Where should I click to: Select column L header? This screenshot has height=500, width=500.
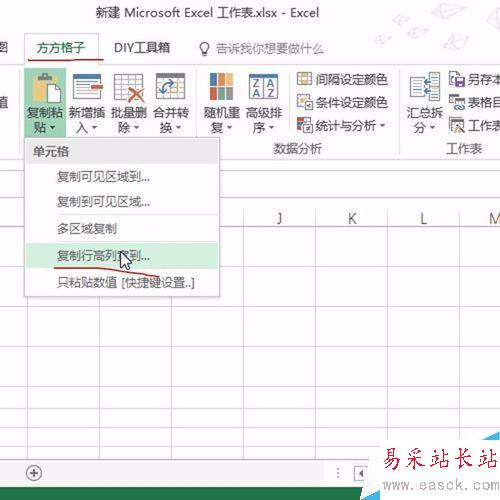tap(424, 218)
